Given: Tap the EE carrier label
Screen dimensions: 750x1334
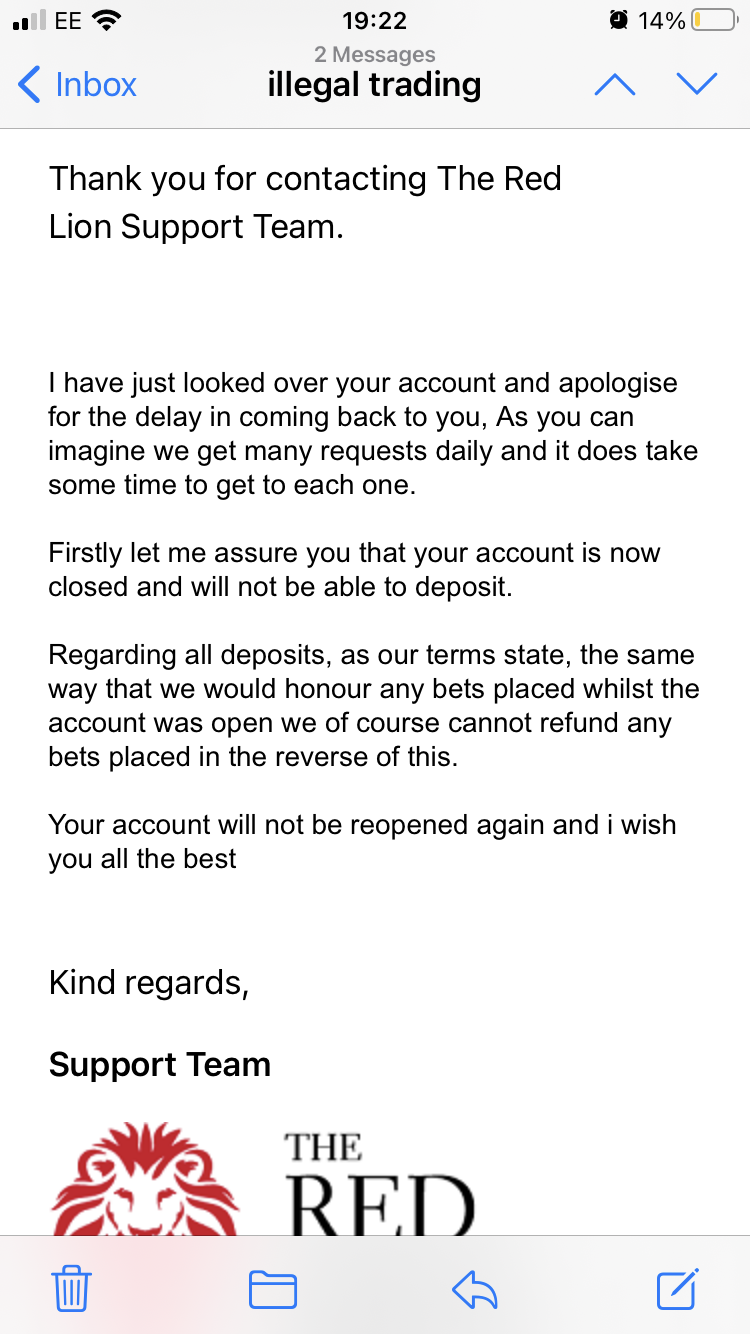Looking at the screenshot, I should click(68, 20).
